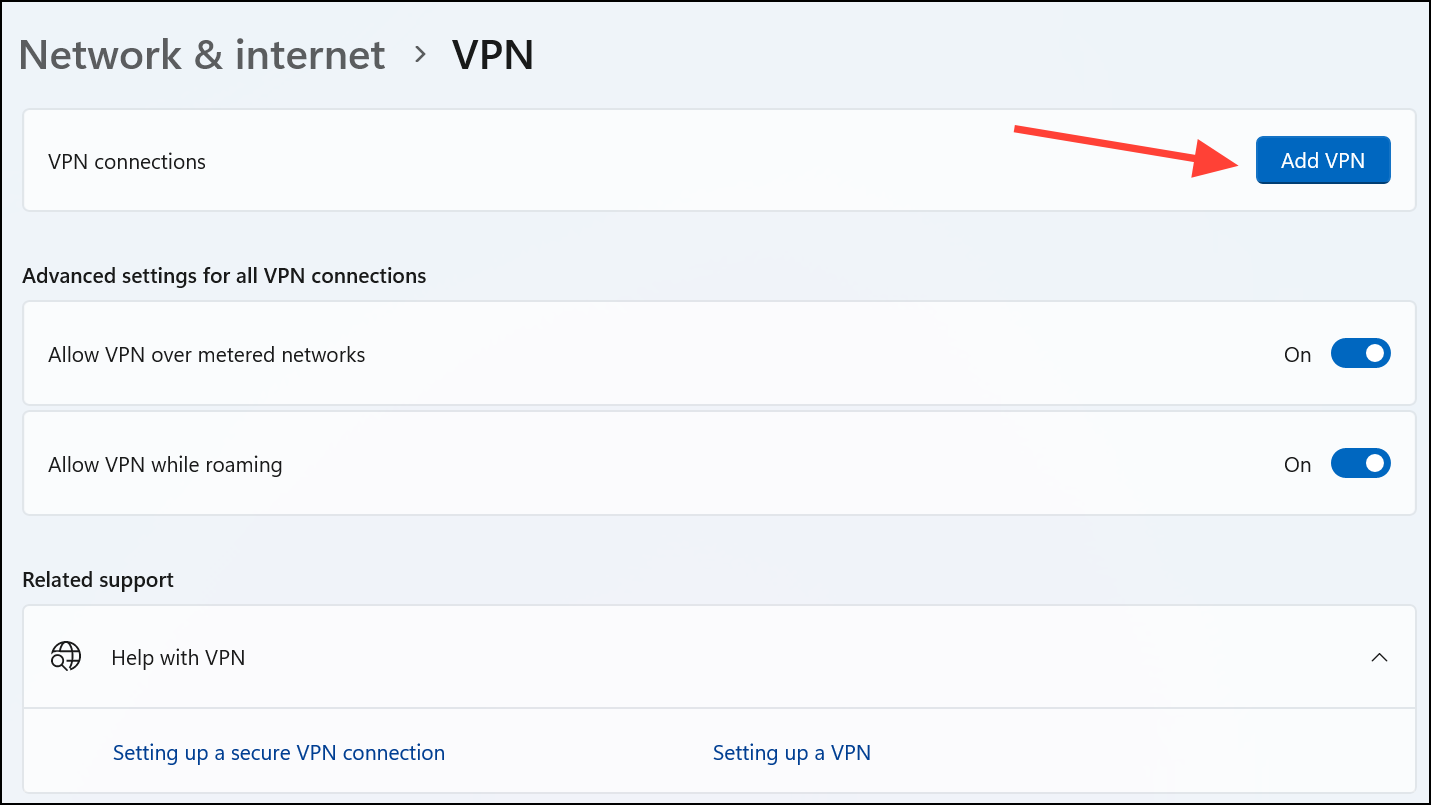
Task: Toggle the roaming VPN switch off
Action: pos(1361,463)
